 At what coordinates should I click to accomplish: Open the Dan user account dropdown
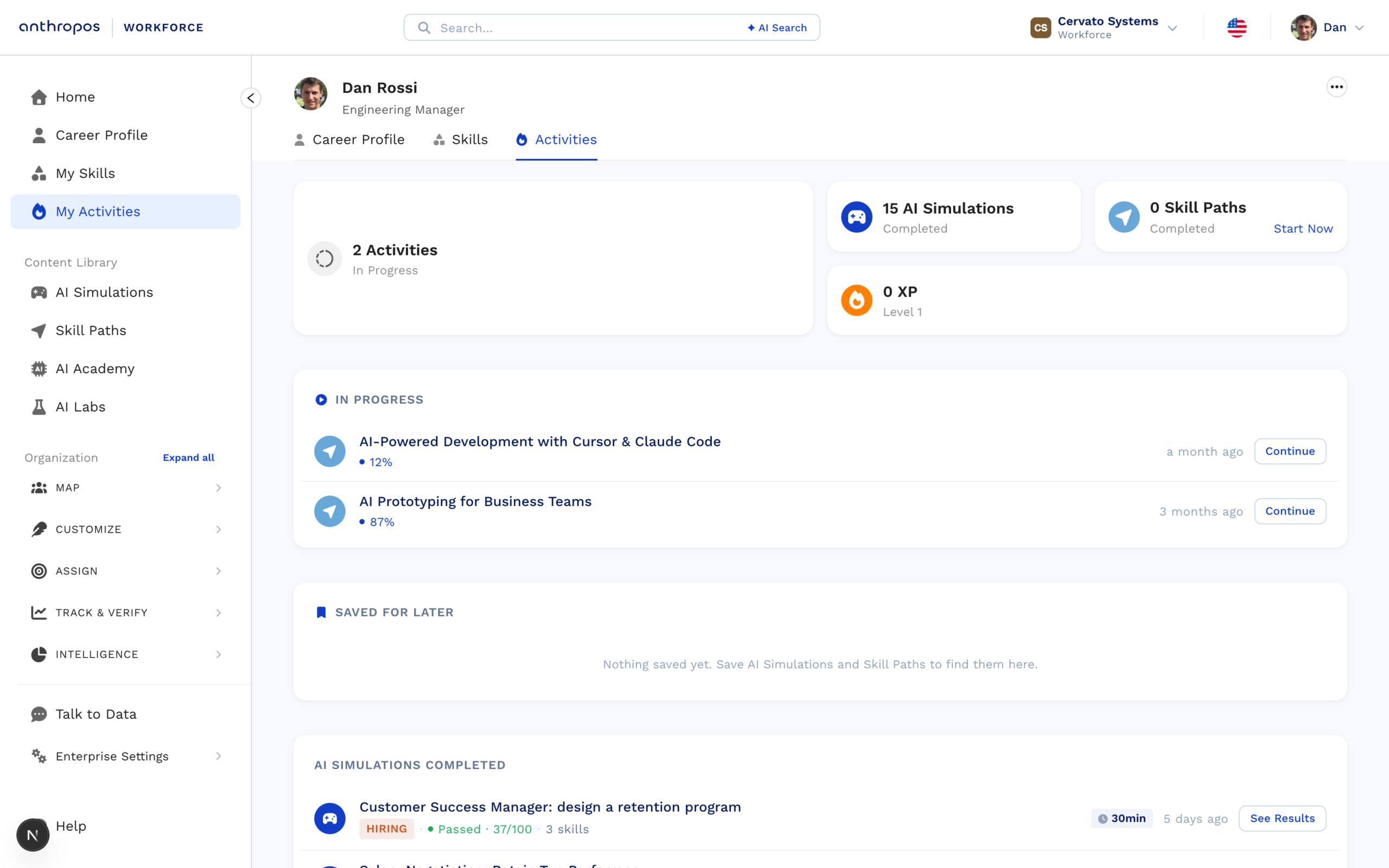[1327, 28]
